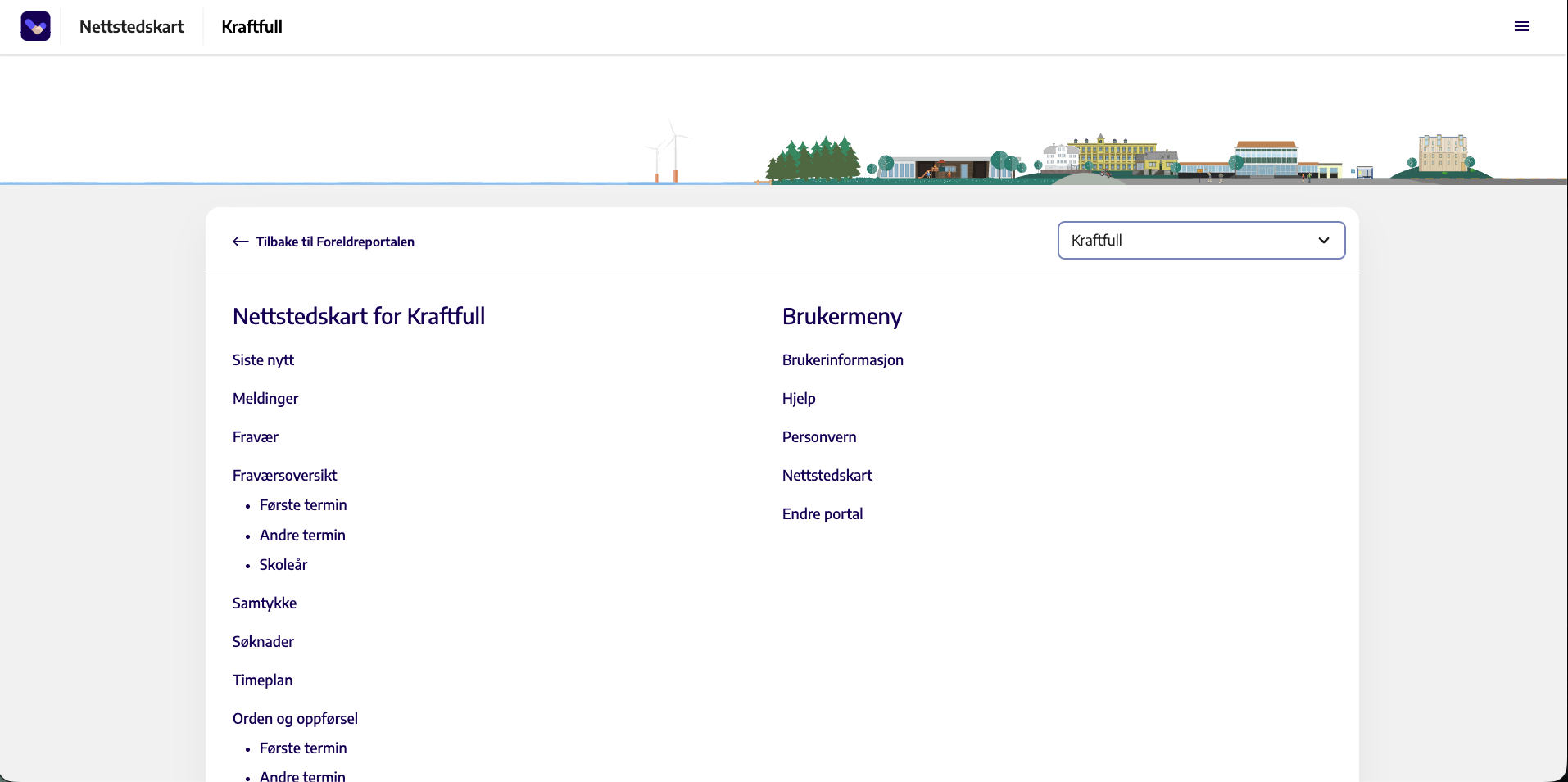The image size is (1568, 782).
Task: Open Meldinger from the sitemap
Action: pos(265,399)
